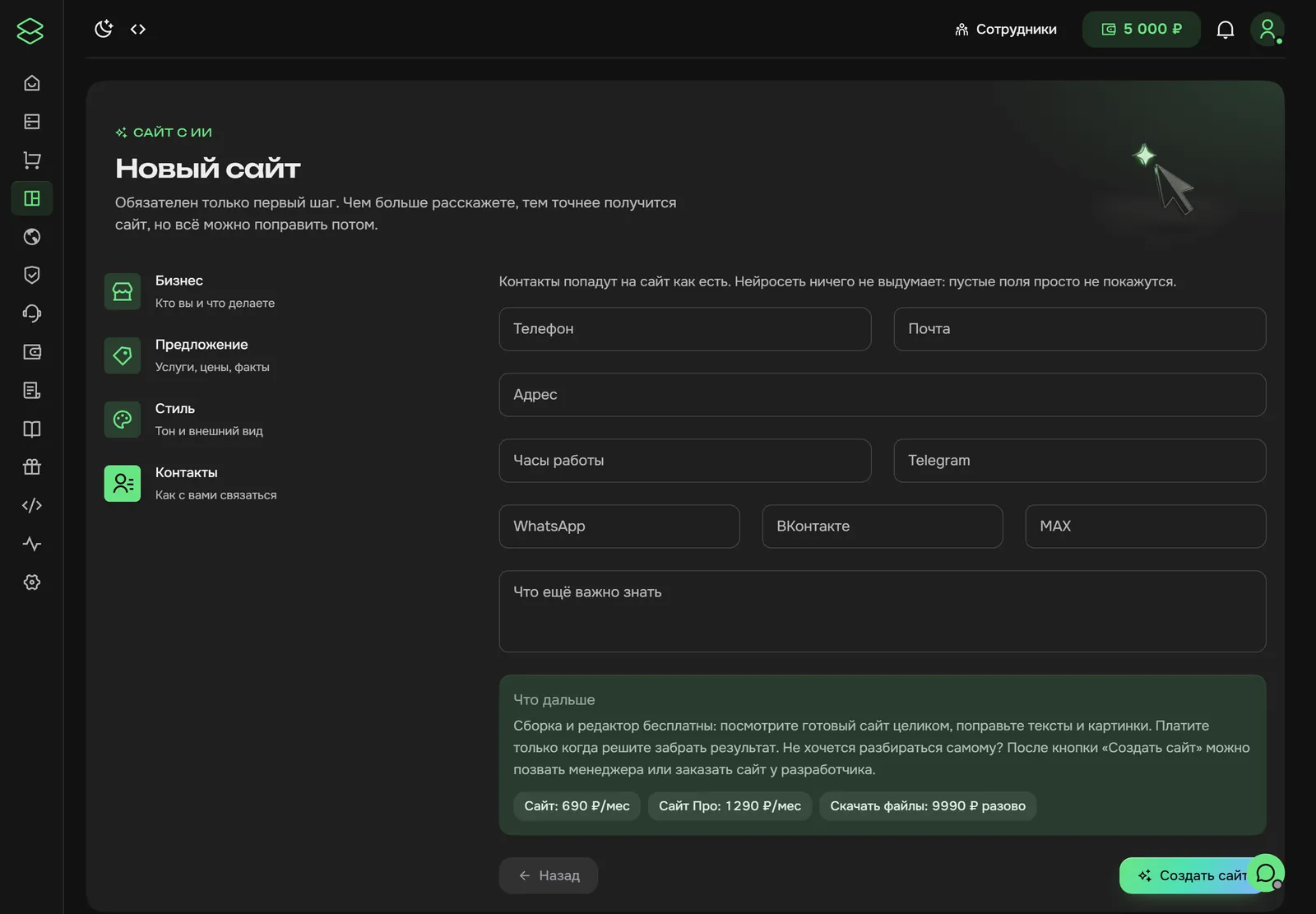
Task: Toggle the dark mode moon icon
Action: click(x=104, y=29)
